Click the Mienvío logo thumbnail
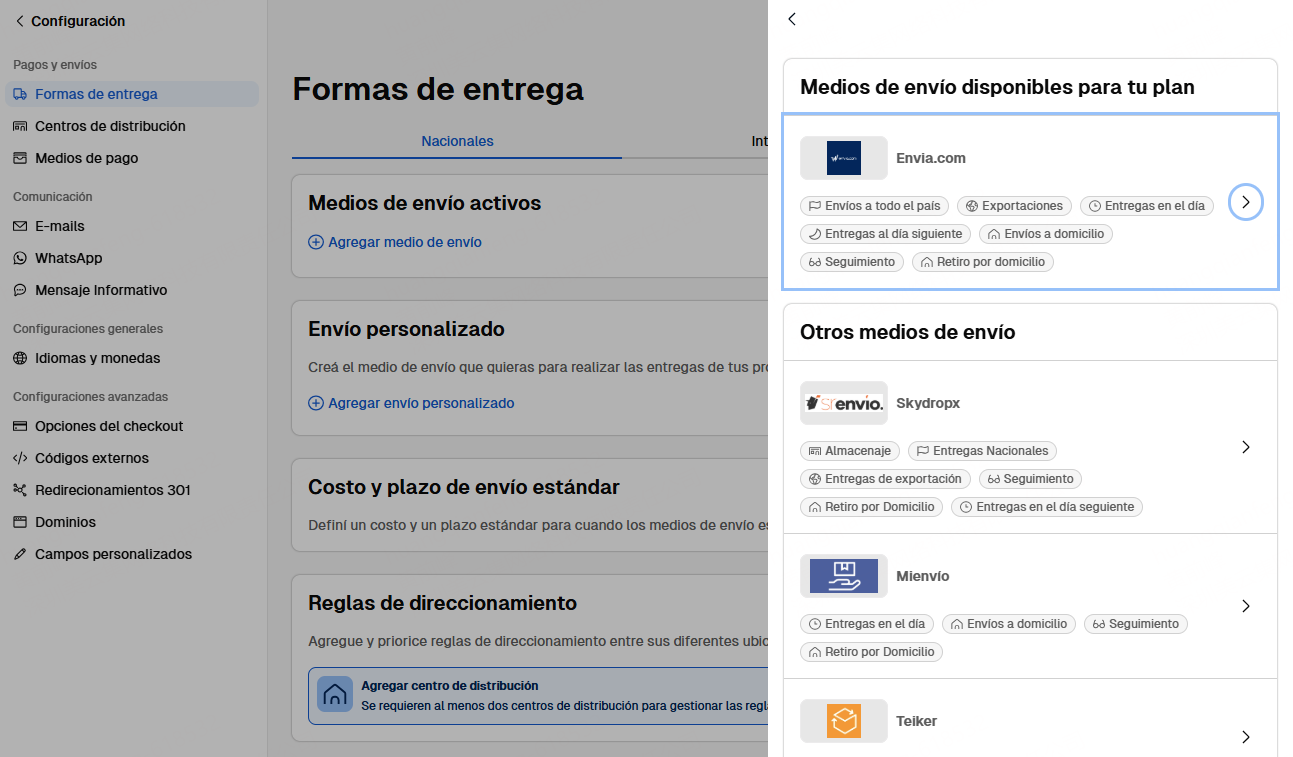1293x757 pixels. tap(844, 576)
